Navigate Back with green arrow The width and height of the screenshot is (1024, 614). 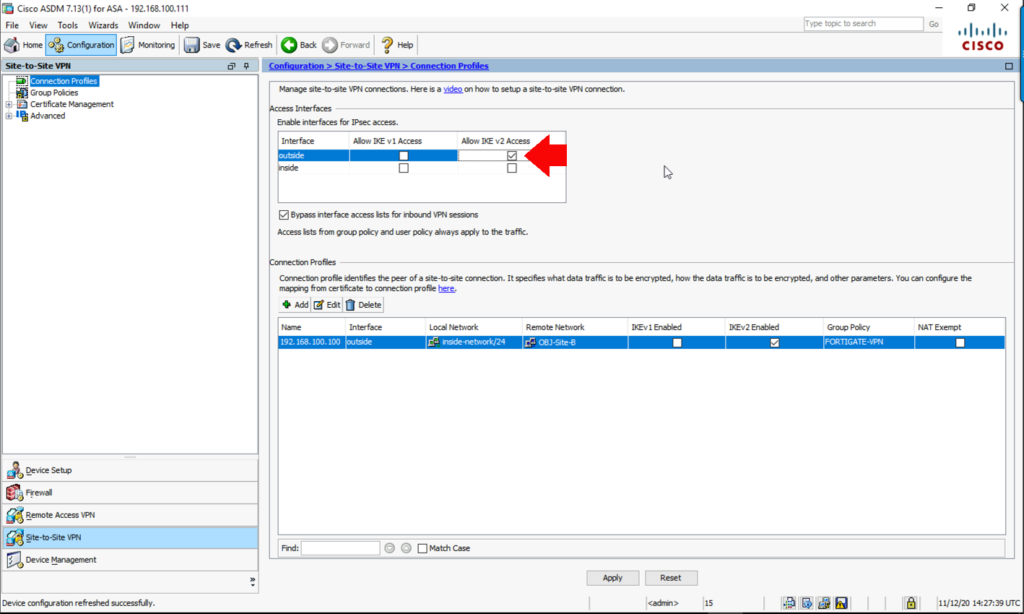[299, 45]
